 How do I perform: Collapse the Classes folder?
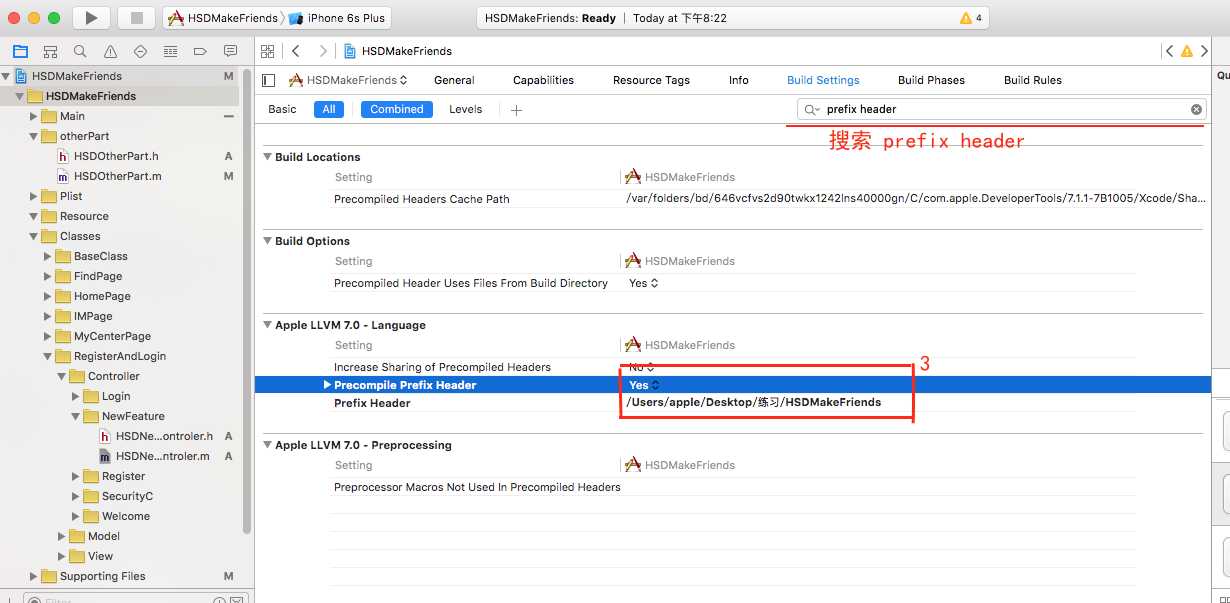pos(35,236)
